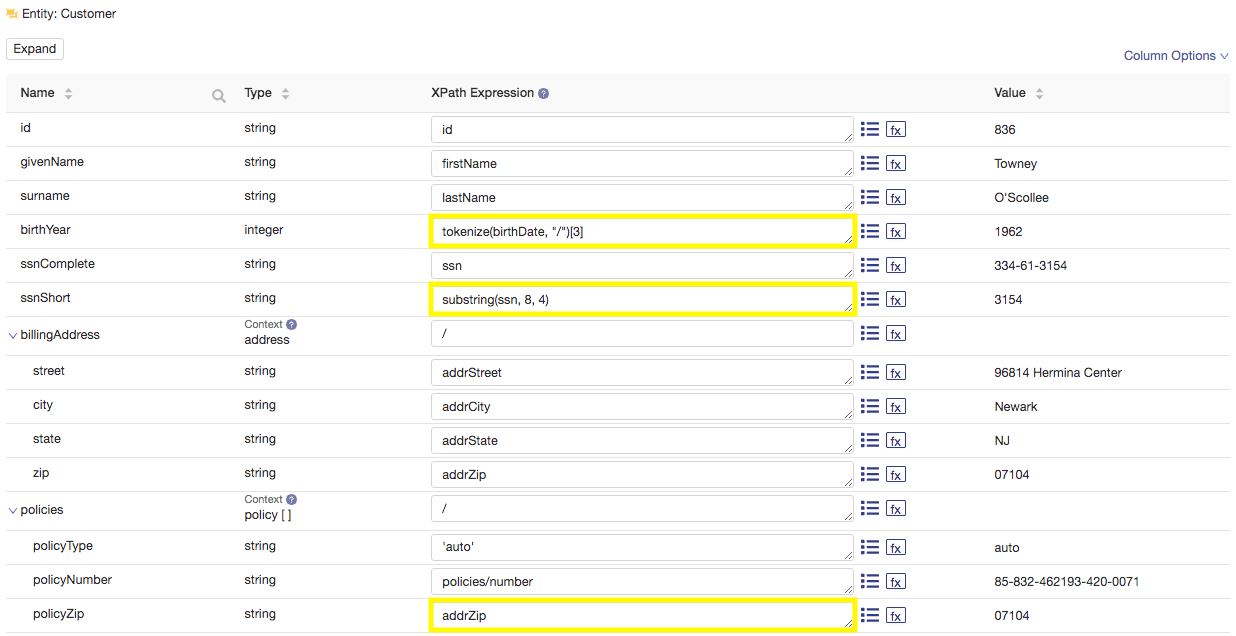This screenshot has height=636, width=1236.
Task: Click the list icon beside givenName row
Action: coord(869,163)
